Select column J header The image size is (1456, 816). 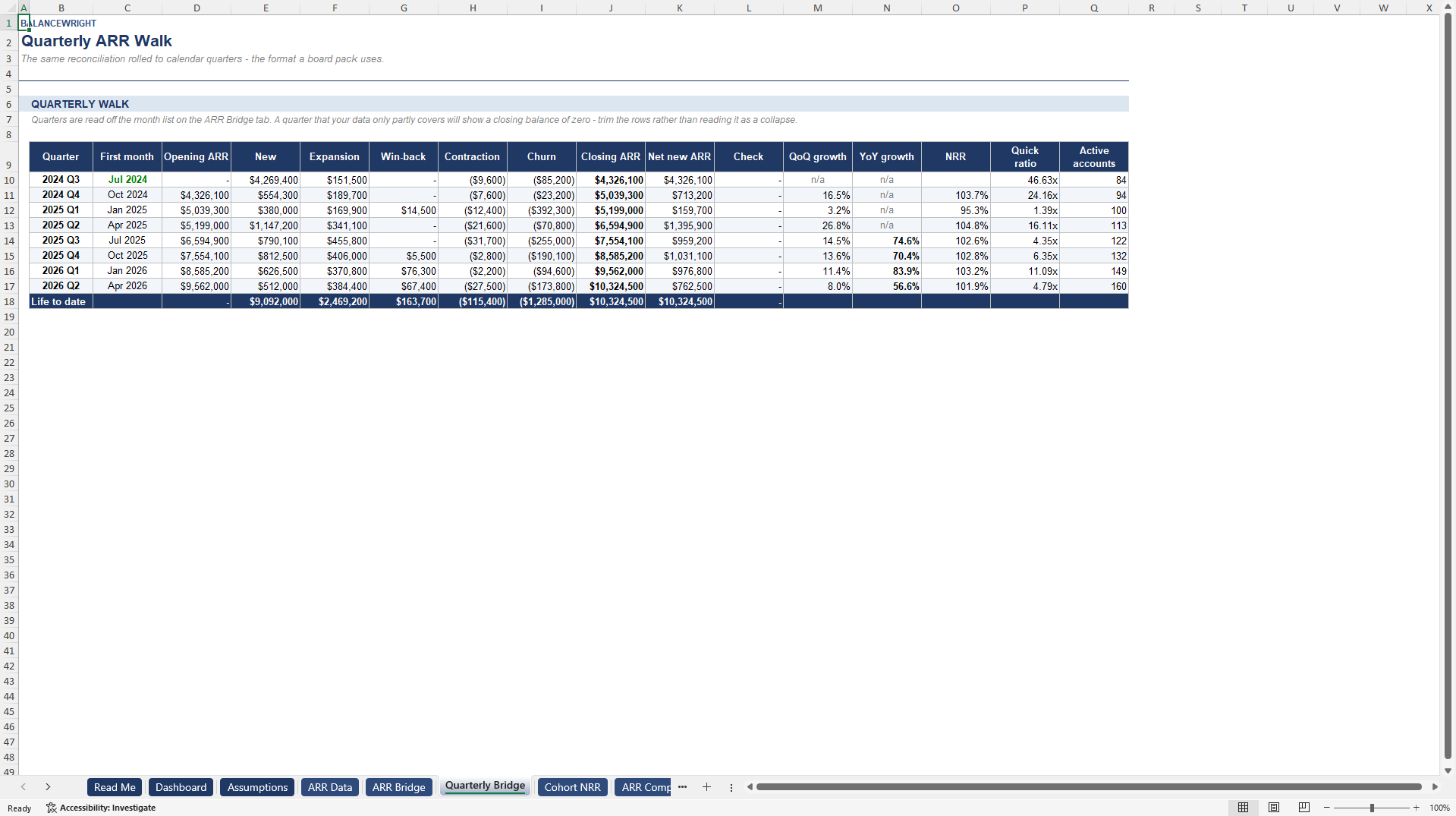tap(611, 8)
